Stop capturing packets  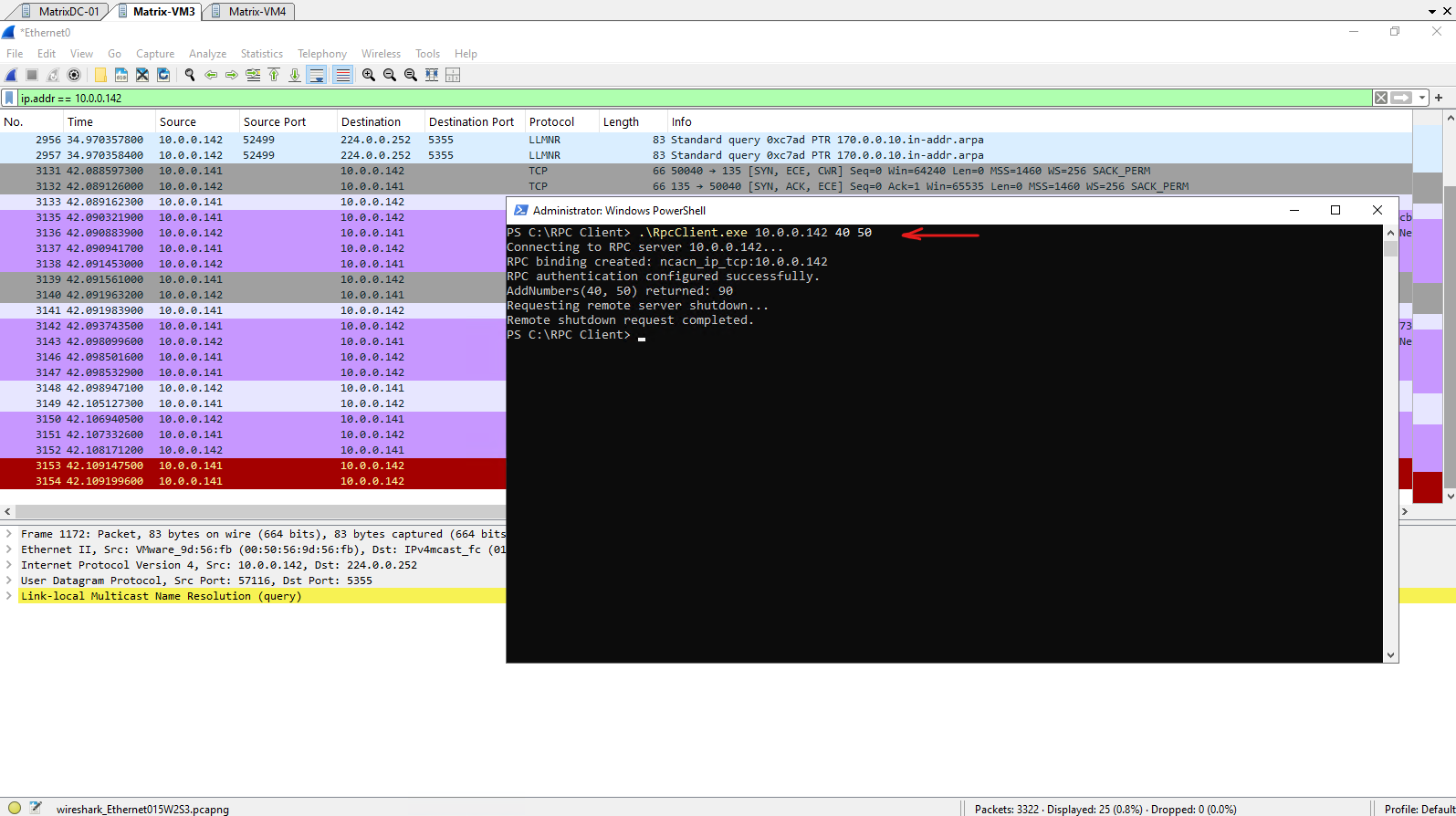click(x=32, y=75)
